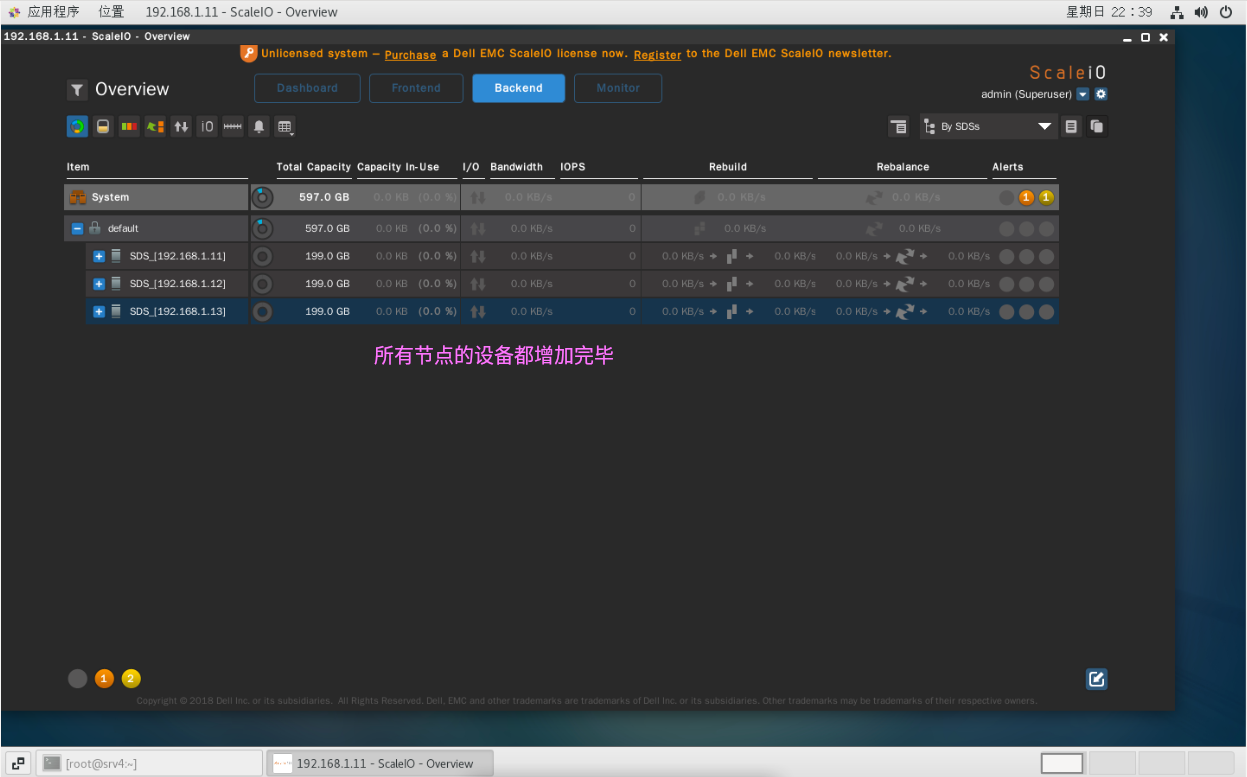Click the Item column header

point(78,167)
